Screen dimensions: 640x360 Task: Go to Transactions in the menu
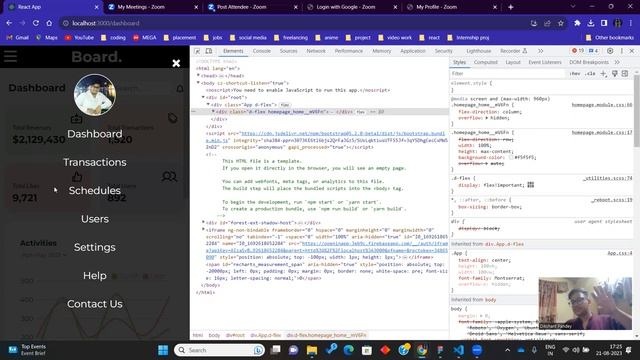[x=95, y=162]
